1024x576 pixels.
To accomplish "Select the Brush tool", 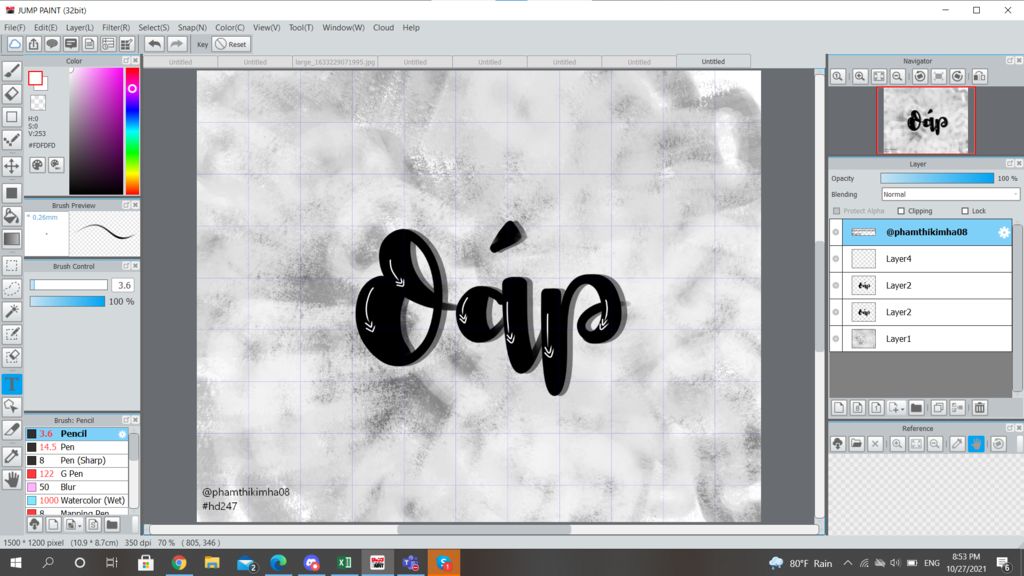I will [x=12, y=71].
